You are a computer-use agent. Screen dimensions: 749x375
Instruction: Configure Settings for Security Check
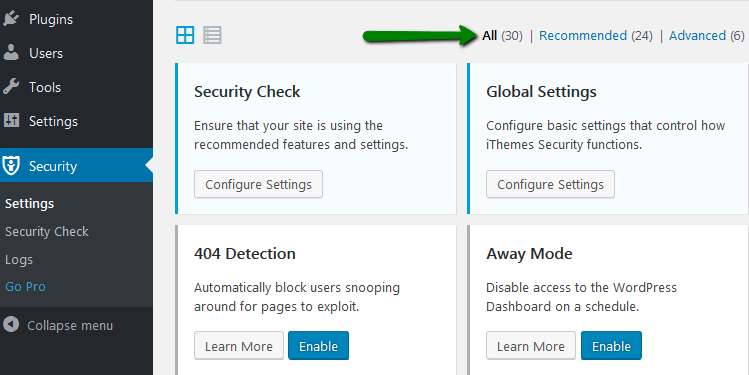pyautogui.click(x=258, y=184)
